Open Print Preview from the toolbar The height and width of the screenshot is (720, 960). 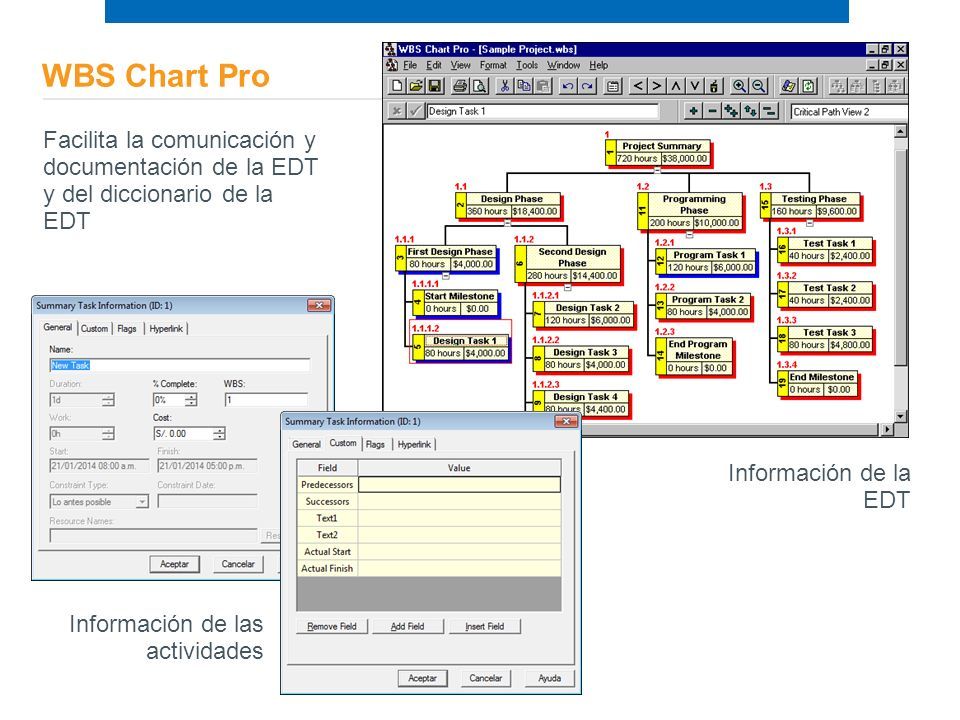[x=479, y=86]
